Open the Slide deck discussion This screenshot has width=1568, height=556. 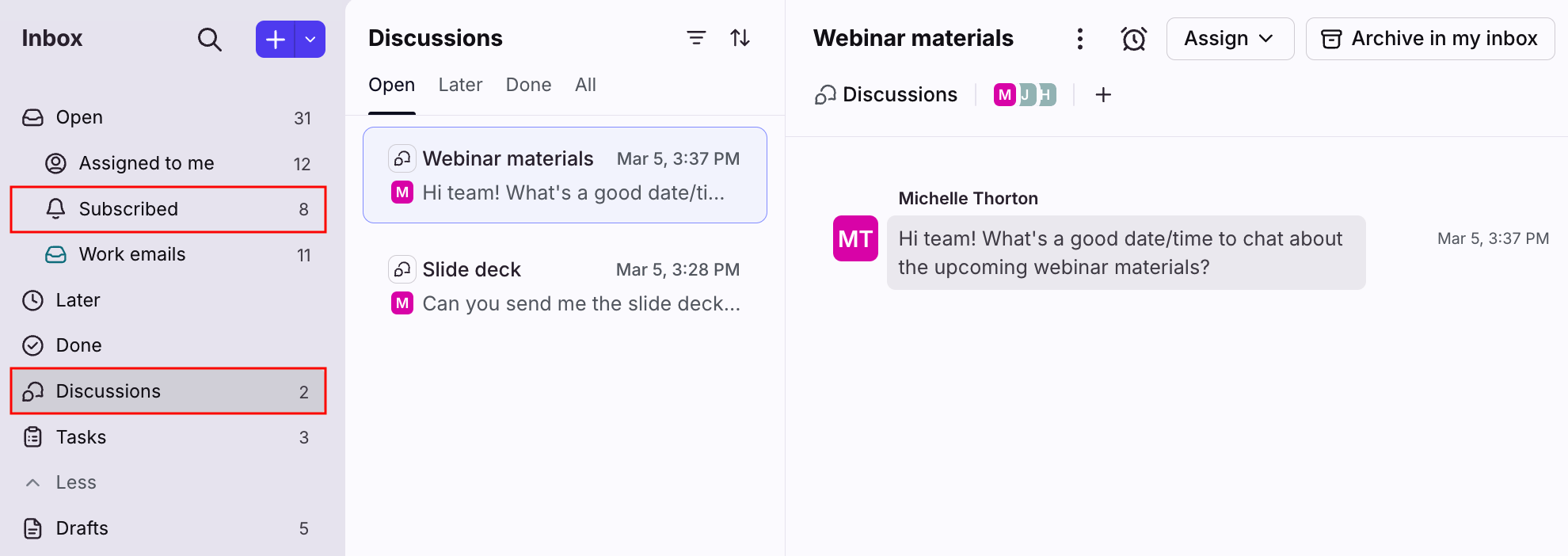pyautogui.click(x=564, y=287)
